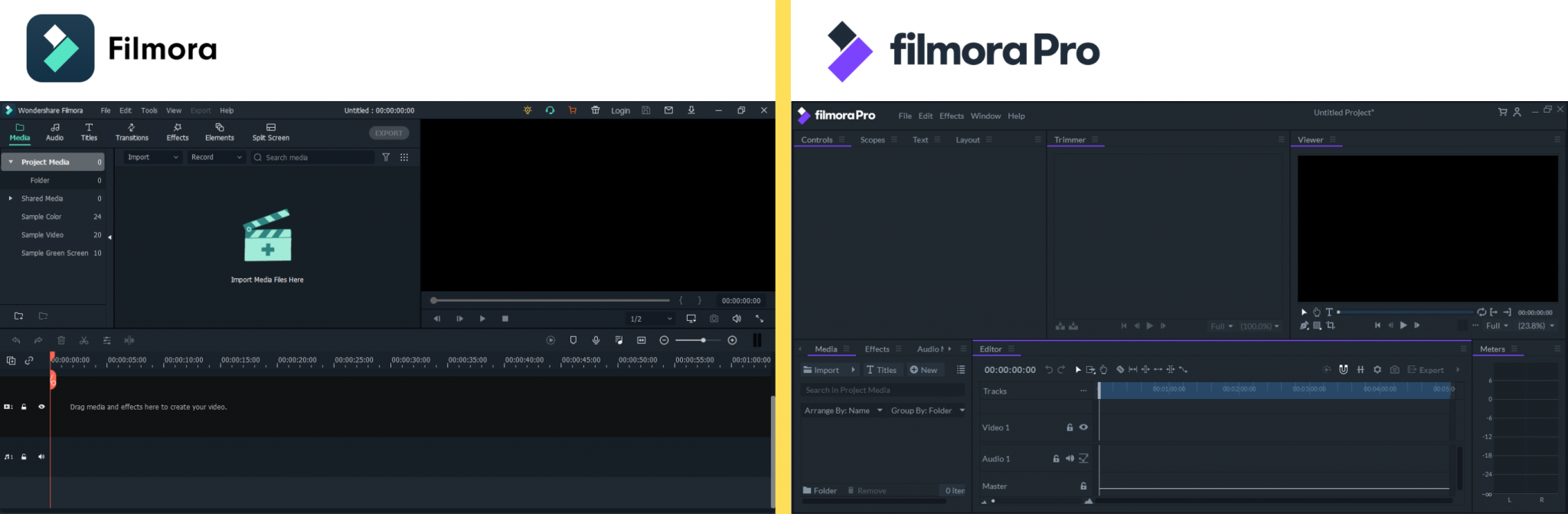The height and width of the screenshot is (514, 1568).
Task: Mute the Filmora audio track speaker
Action: pos(41,457)
